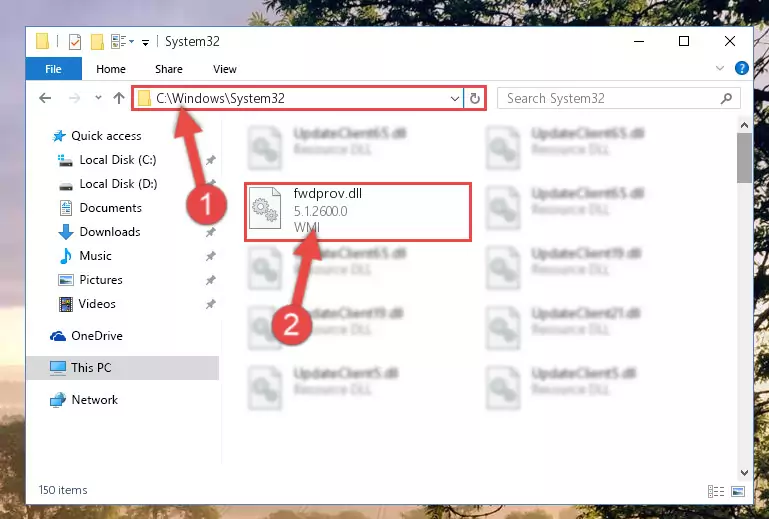Open the address bar history dropdown

point(455,99)
